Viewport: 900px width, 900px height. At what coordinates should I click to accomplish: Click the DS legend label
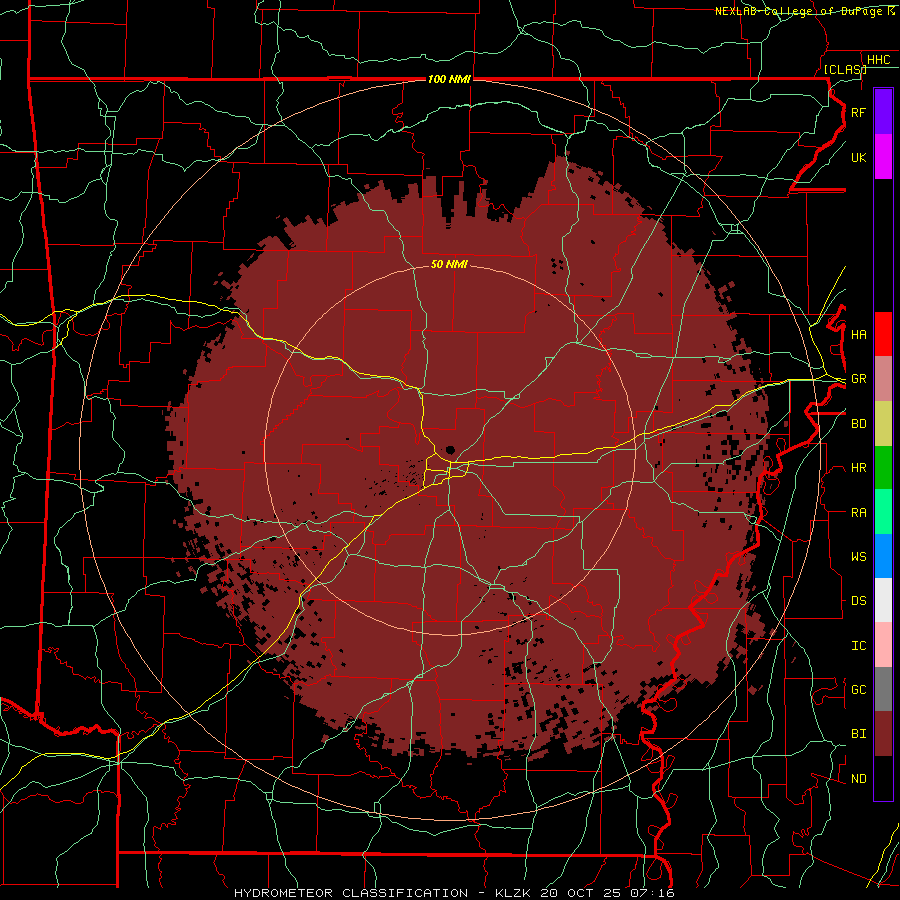(x=858, y=601)
